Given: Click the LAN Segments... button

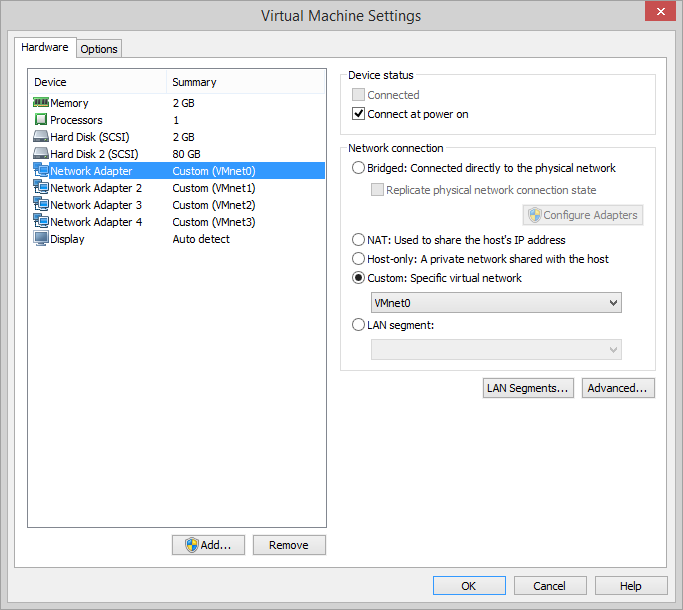Looking at the screenshot, I should point(528,388).
